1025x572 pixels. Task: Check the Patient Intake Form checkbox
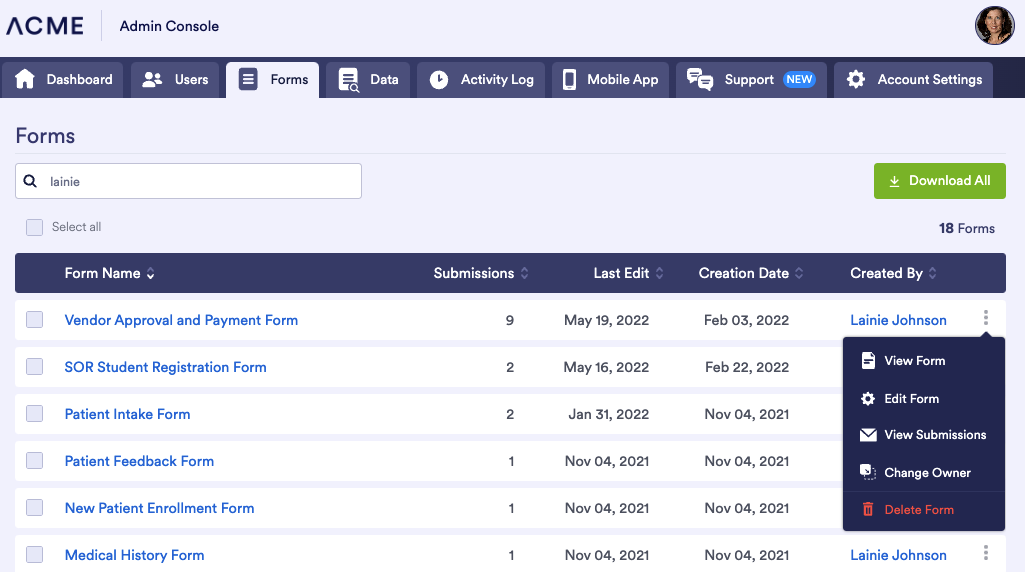point(35,414)
